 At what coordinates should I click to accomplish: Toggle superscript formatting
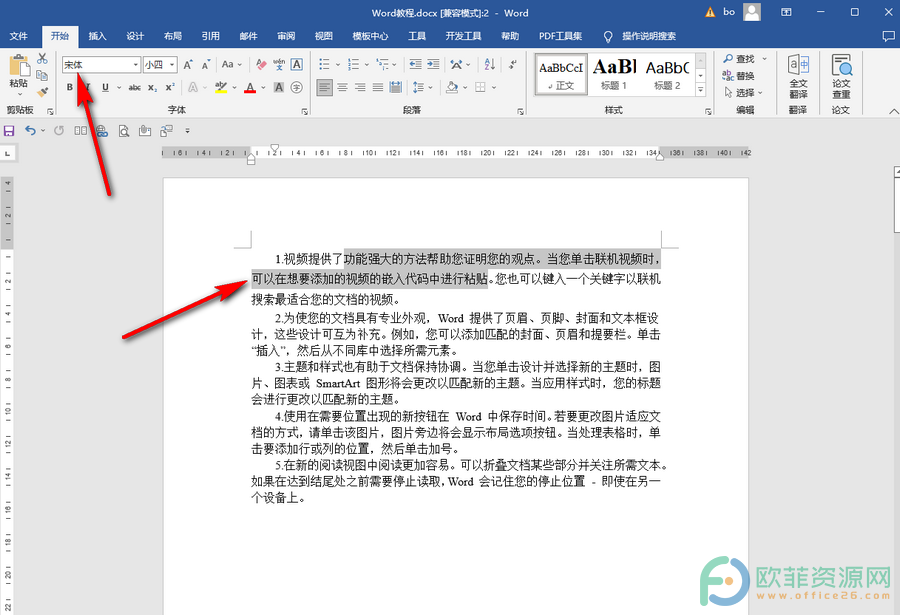[170, 87]
